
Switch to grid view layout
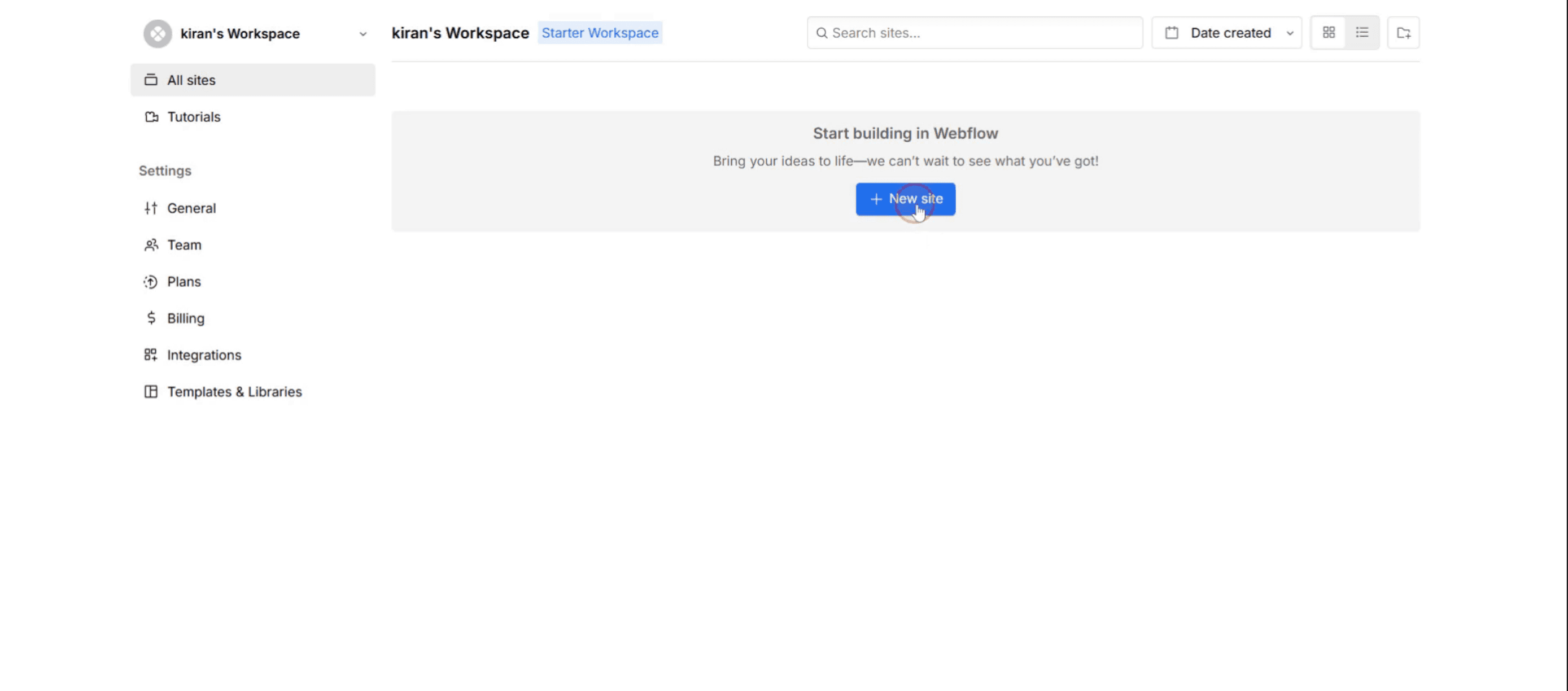tap(1329, 33)
